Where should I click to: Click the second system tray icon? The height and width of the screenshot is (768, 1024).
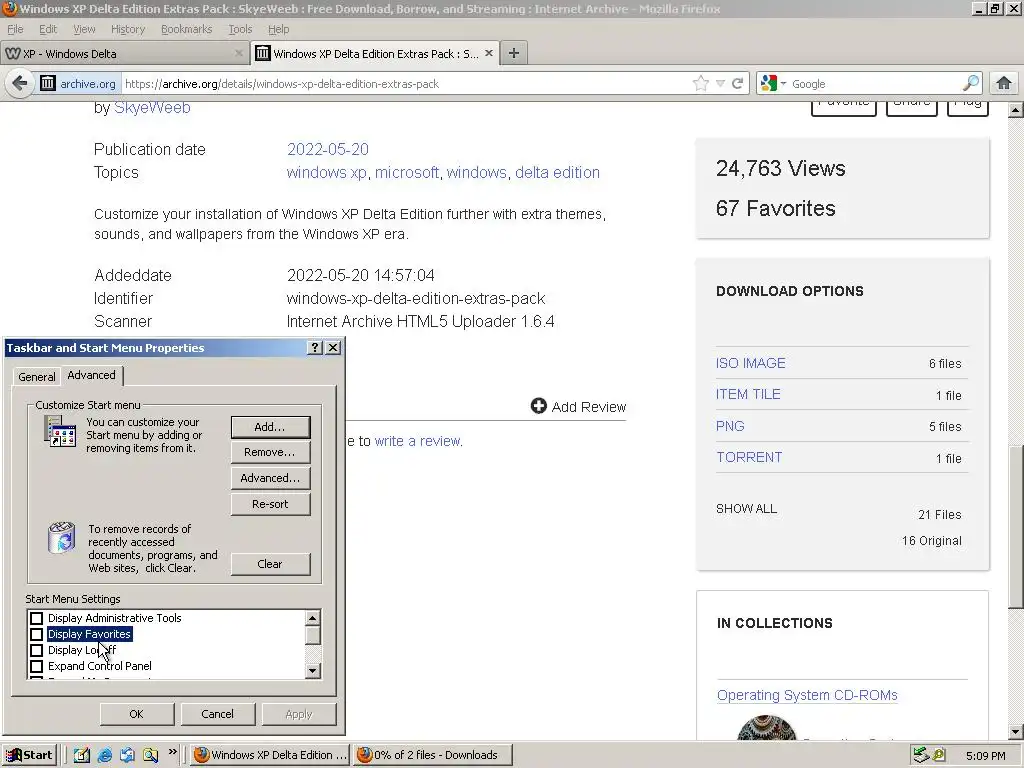click(x=939, y=755)
